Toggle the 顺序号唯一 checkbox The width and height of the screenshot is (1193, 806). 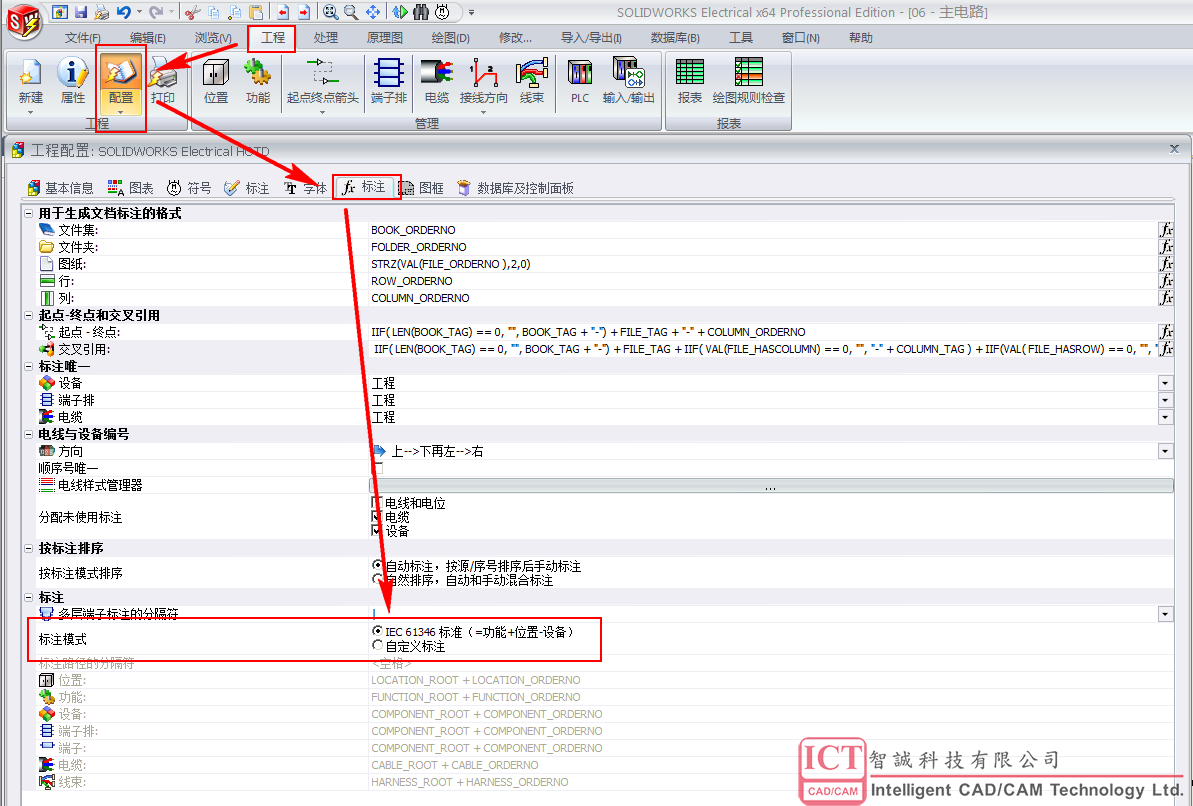click(377, 467)
